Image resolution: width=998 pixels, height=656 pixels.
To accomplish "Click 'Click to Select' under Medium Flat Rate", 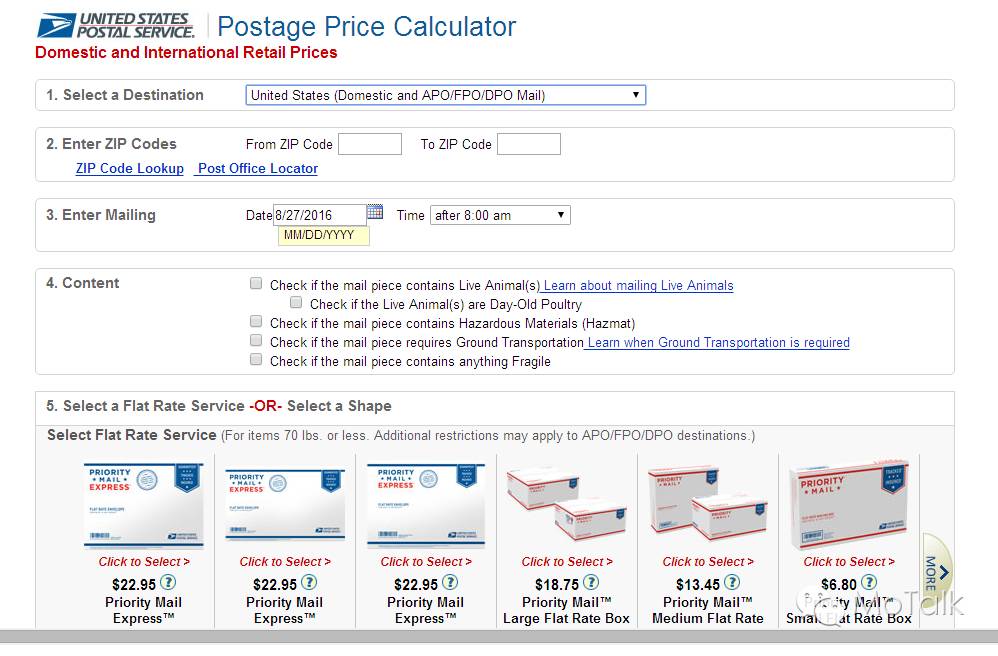I will pos(708,562).
